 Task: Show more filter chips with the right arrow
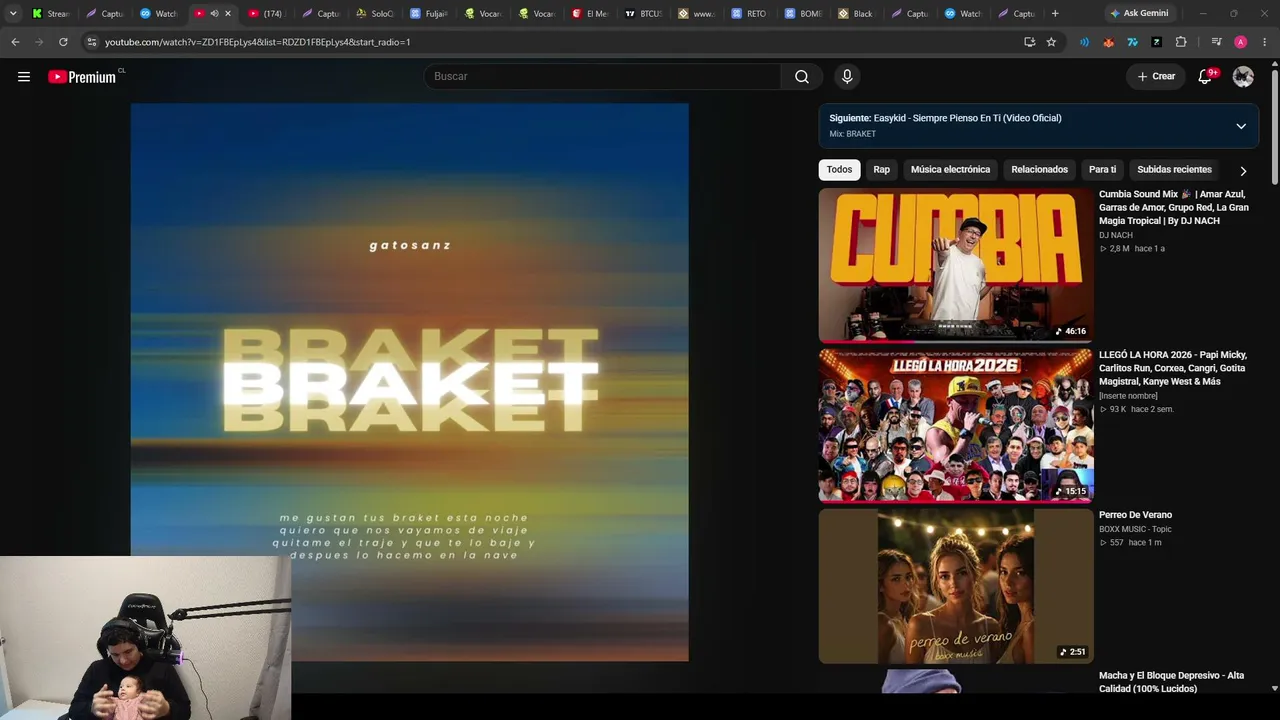point(1243,170)
